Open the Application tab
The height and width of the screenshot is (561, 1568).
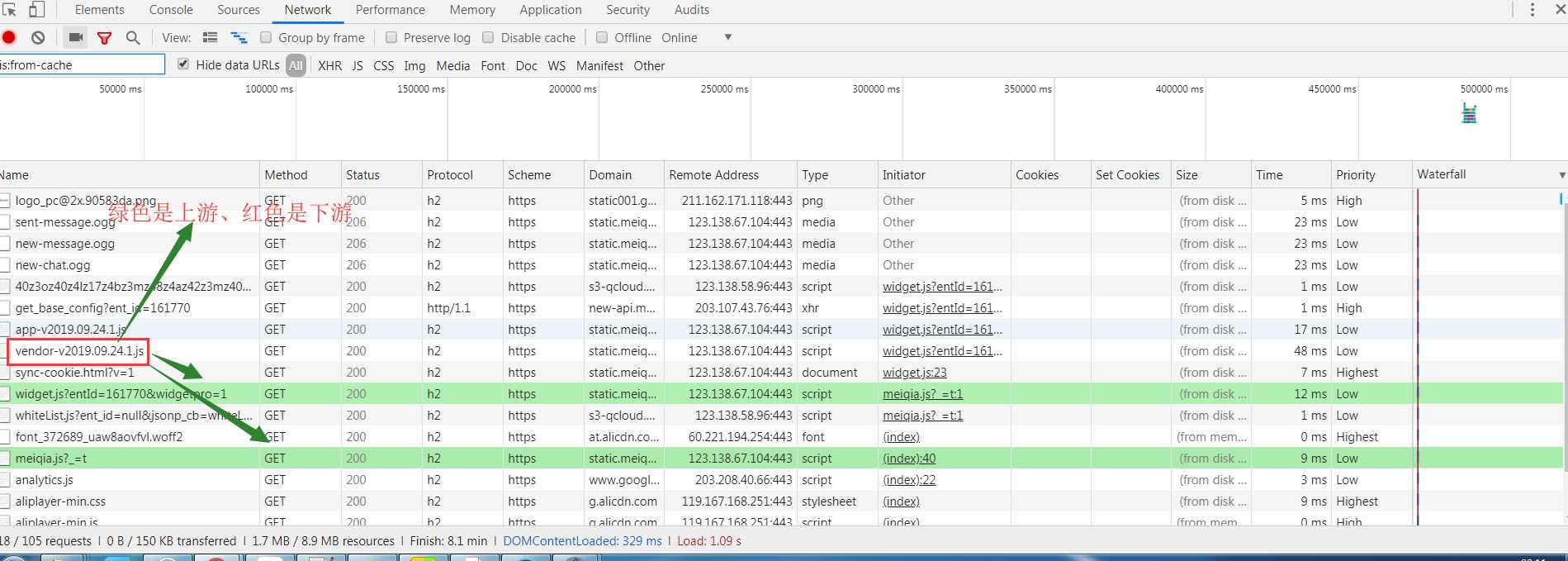click(x=551, y=10)
